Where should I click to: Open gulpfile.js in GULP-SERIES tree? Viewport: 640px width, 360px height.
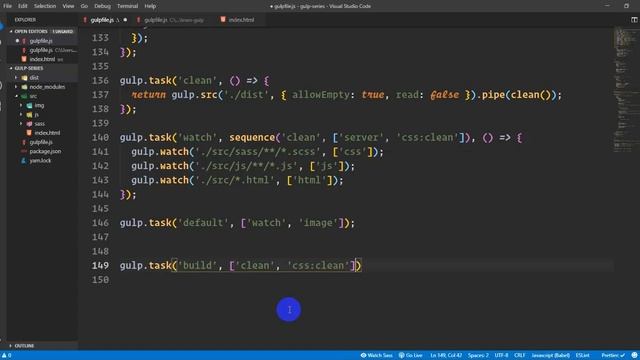coord(41,142)
